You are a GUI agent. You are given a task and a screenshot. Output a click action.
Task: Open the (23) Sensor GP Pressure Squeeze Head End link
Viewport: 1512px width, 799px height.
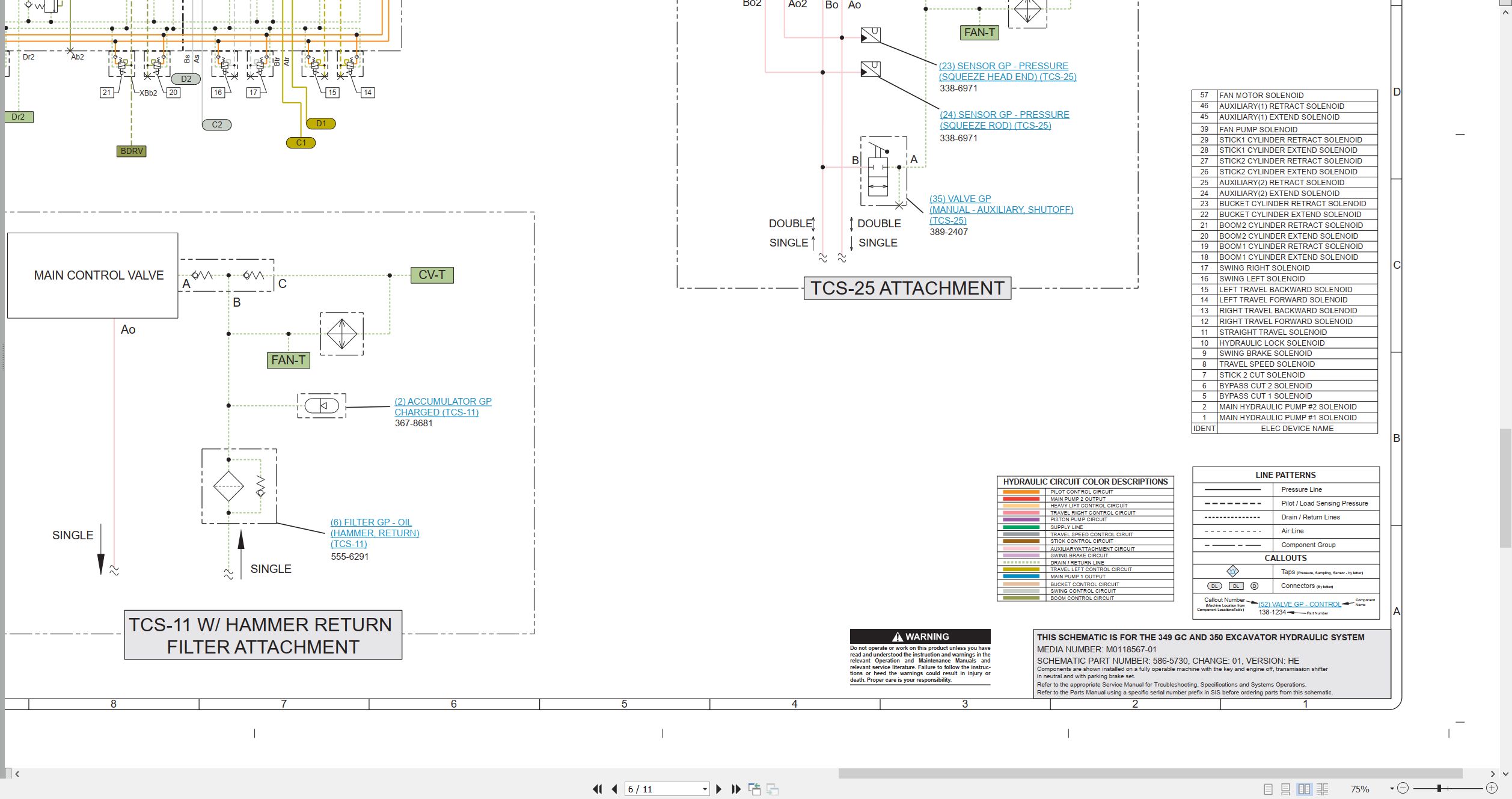pos(1008,72)
